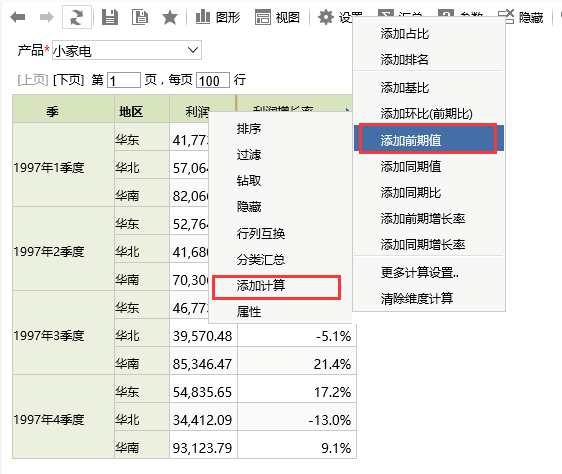Click the favorite star icon

170,17
